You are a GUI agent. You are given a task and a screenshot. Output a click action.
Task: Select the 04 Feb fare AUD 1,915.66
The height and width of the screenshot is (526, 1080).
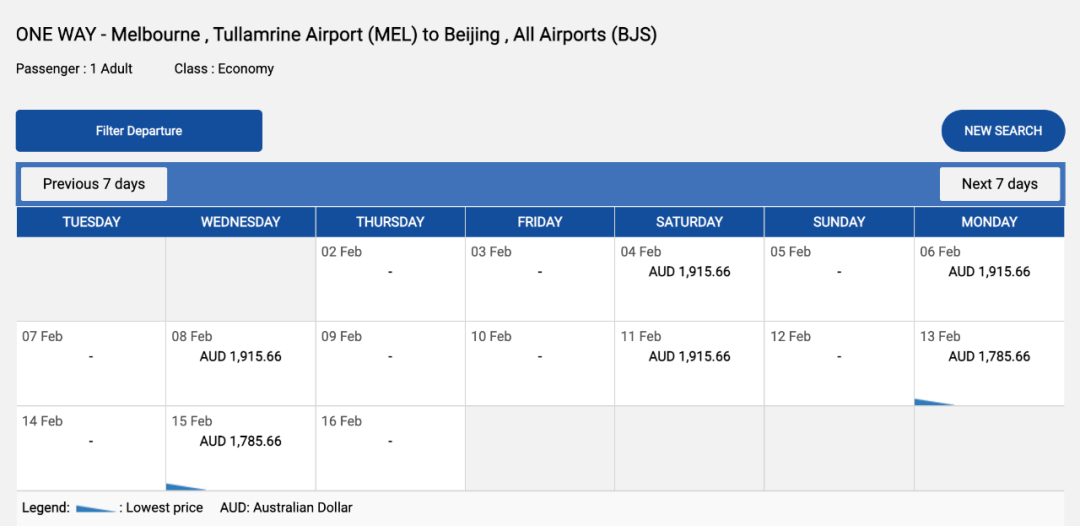(x=689, y=272)
